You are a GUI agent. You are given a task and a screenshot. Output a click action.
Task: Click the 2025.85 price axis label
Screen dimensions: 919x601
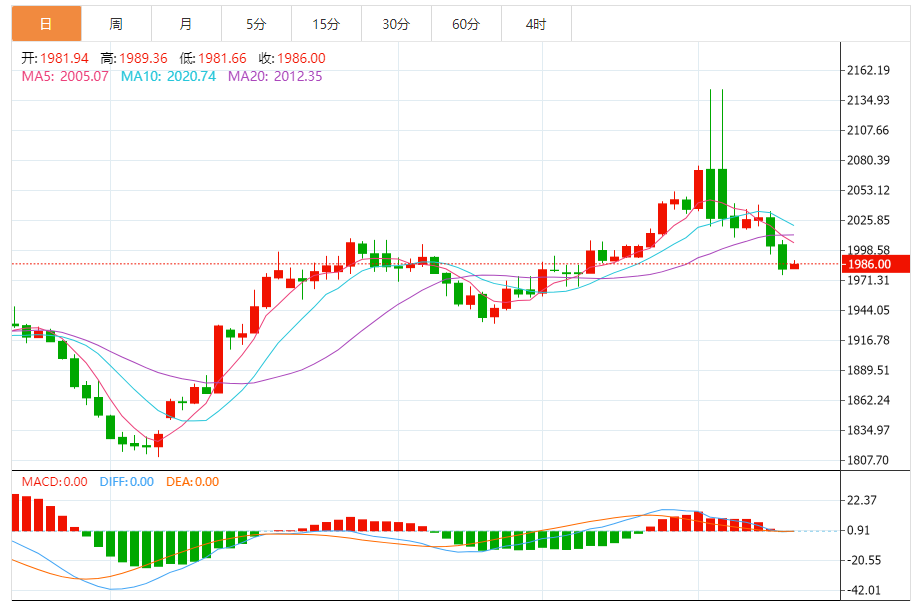tap(868, 220)
